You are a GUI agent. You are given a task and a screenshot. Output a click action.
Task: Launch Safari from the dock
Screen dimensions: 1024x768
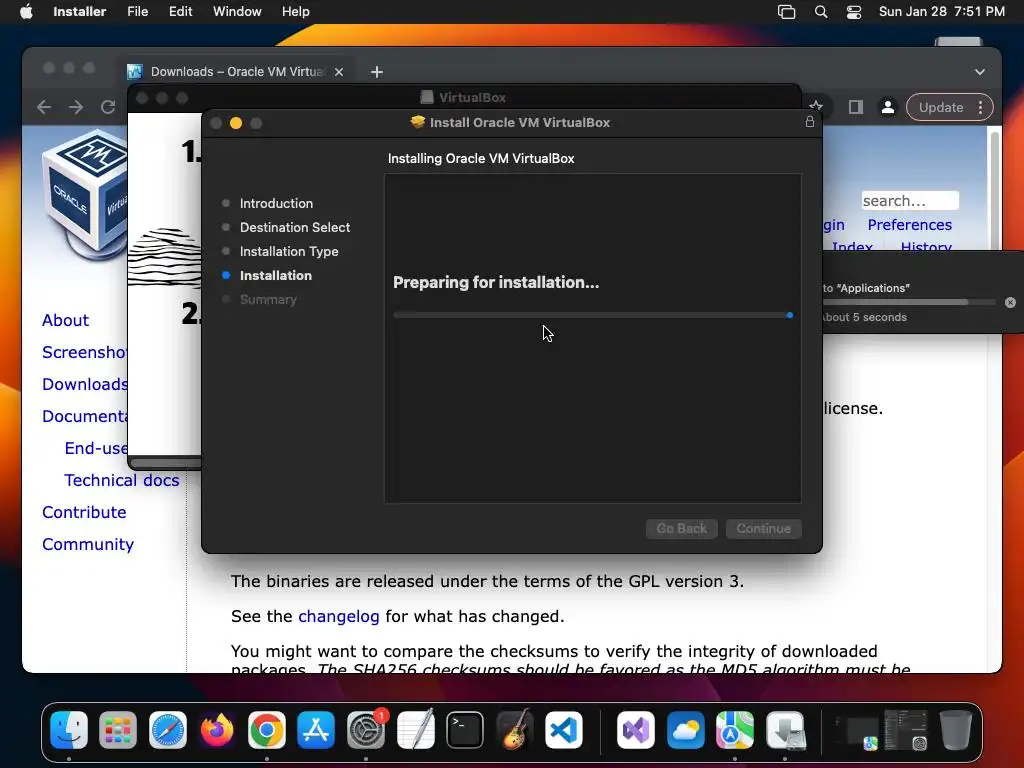pos(168,729)
